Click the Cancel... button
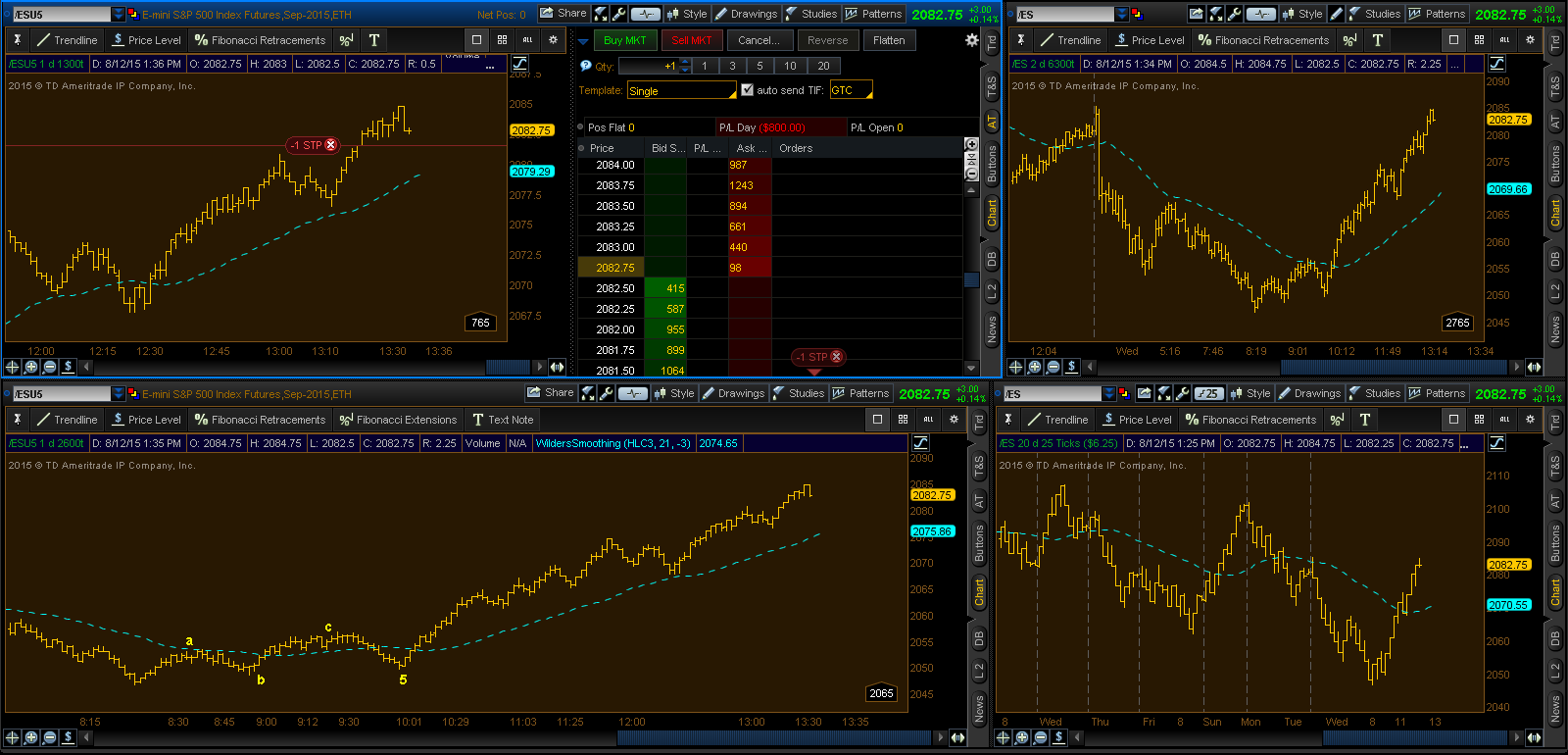 pos(759,40)
